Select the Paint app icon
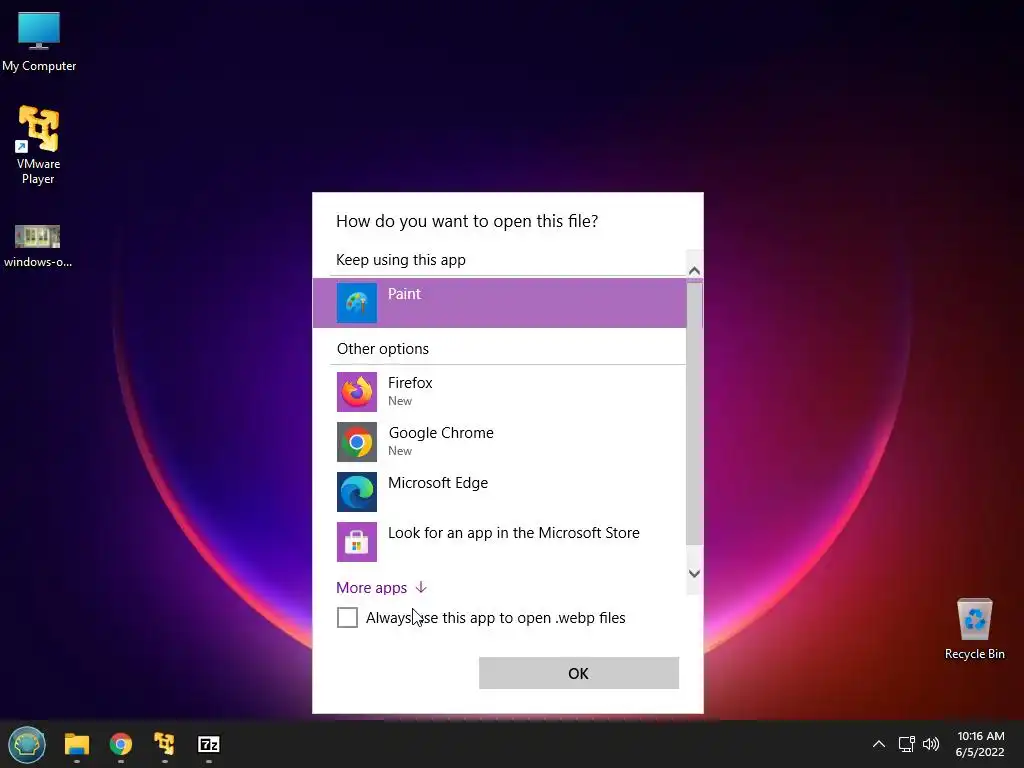 click(357, 303)
